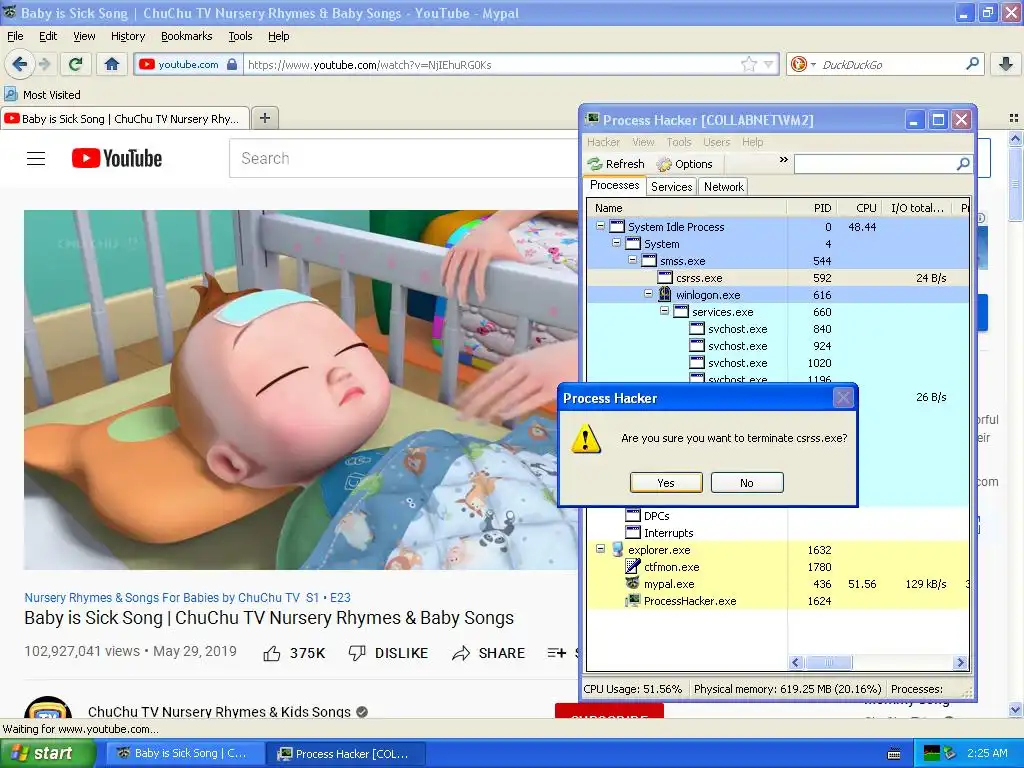
Task: Click the YouTube Search input field
Action: pos(404,158)
